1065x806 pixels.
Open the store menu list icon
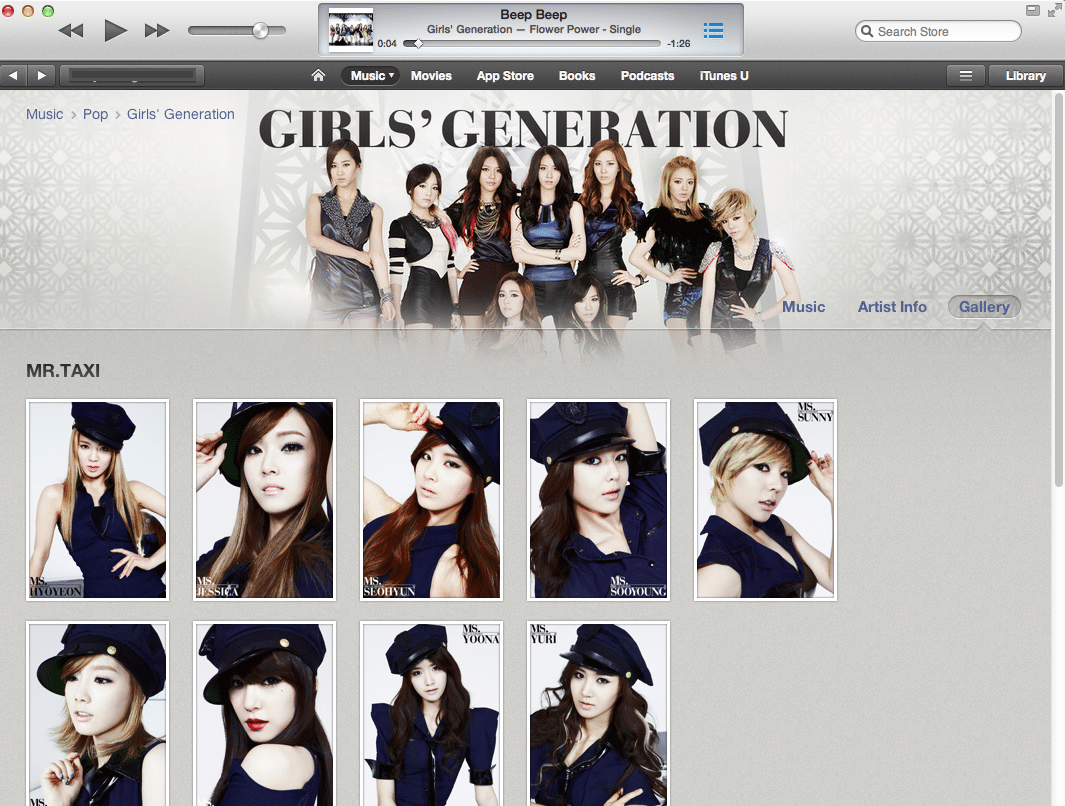pos(966,76)
